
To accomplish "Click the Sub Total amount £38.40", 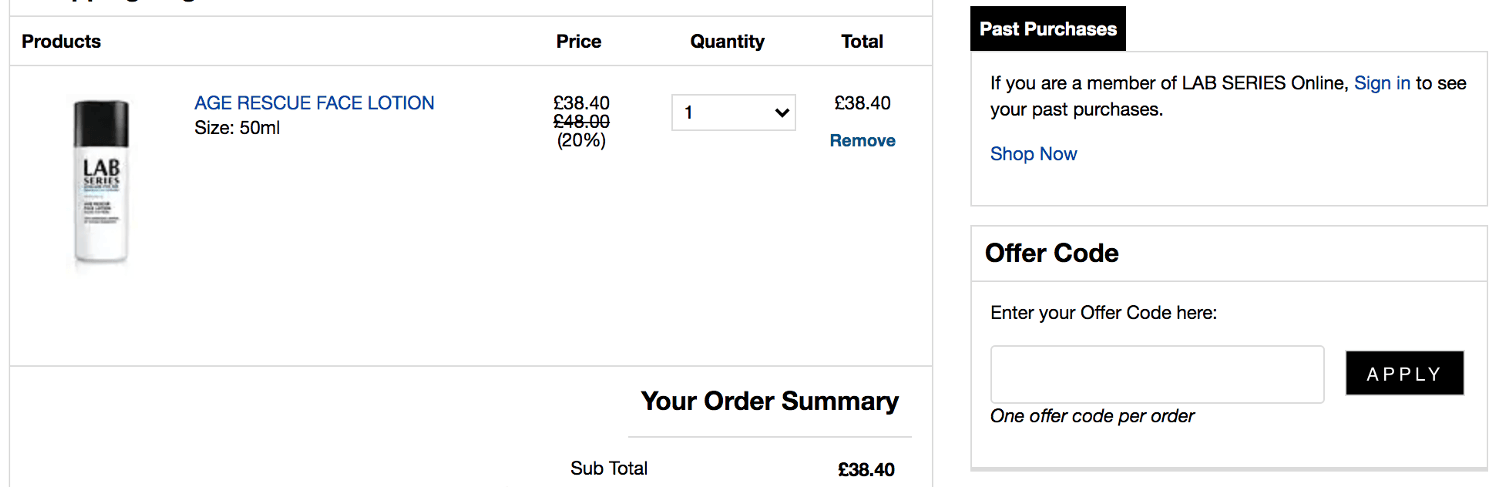I will [x=866, y=469].
